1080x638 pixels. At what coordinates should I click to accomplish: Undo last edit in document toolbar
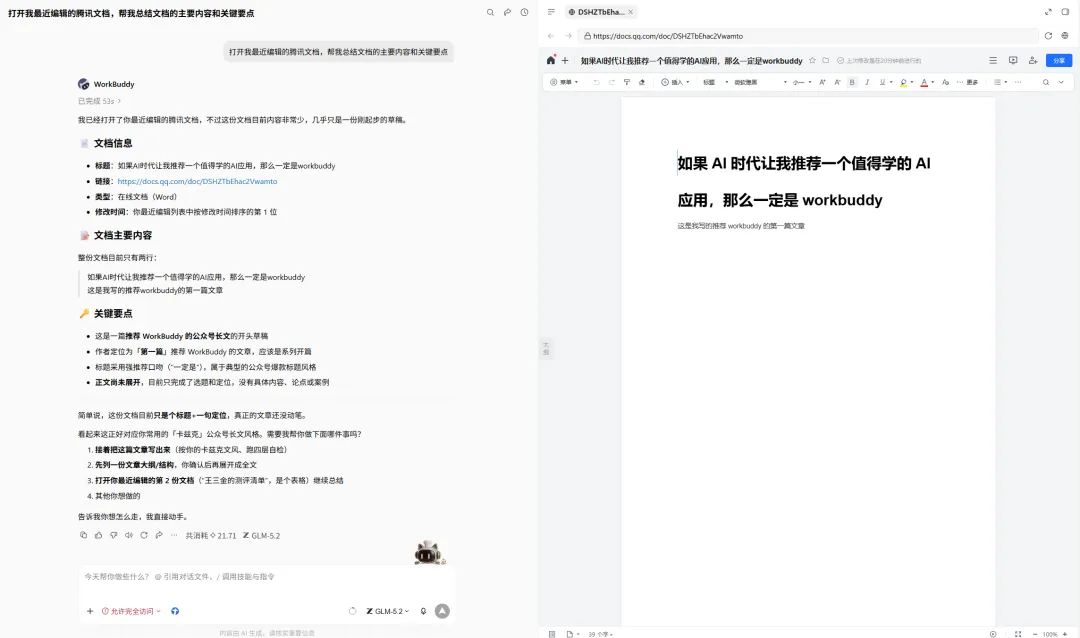(x=596, y=82)
